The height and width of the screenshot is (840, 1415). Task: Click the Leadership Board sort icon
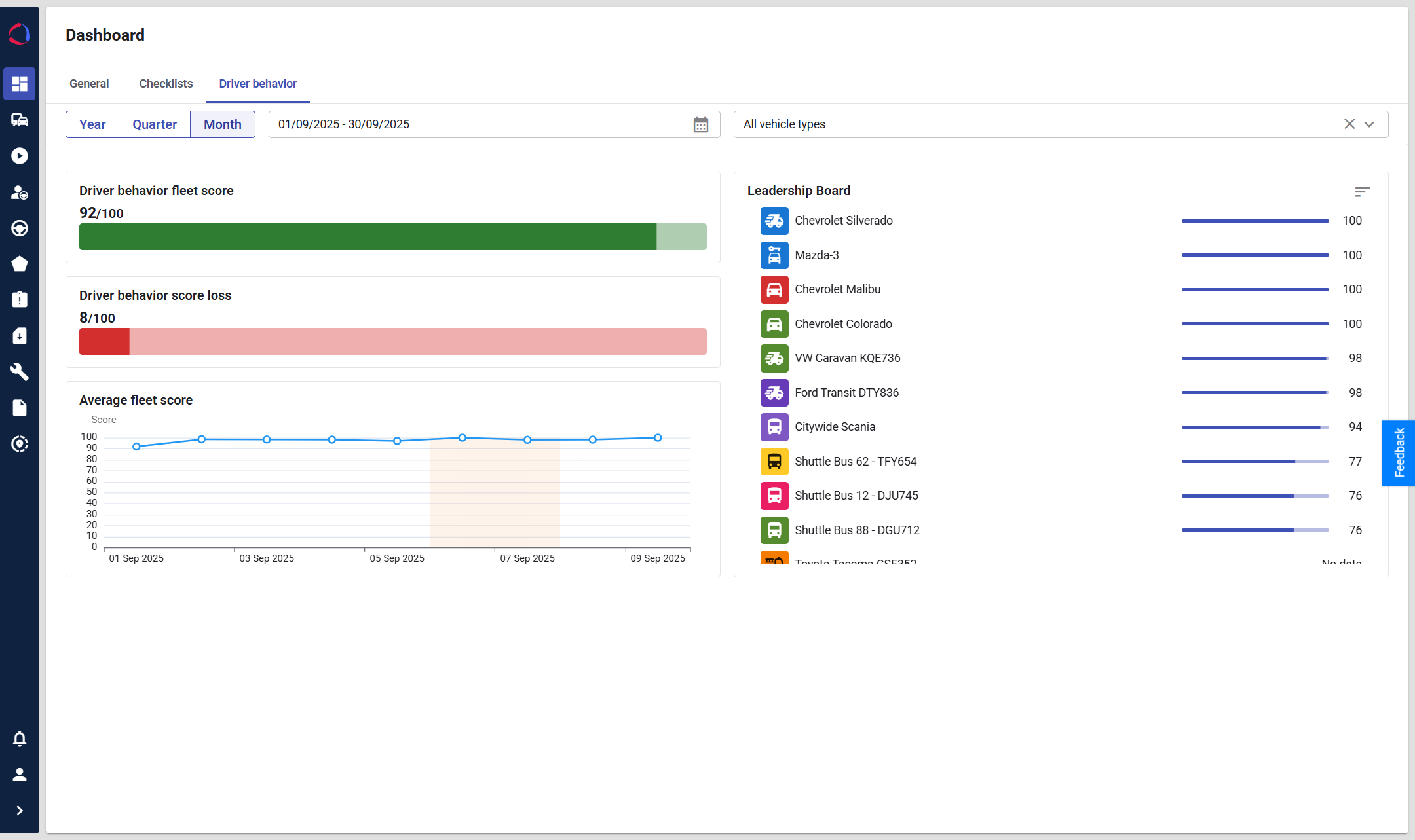click(1362, 191)
